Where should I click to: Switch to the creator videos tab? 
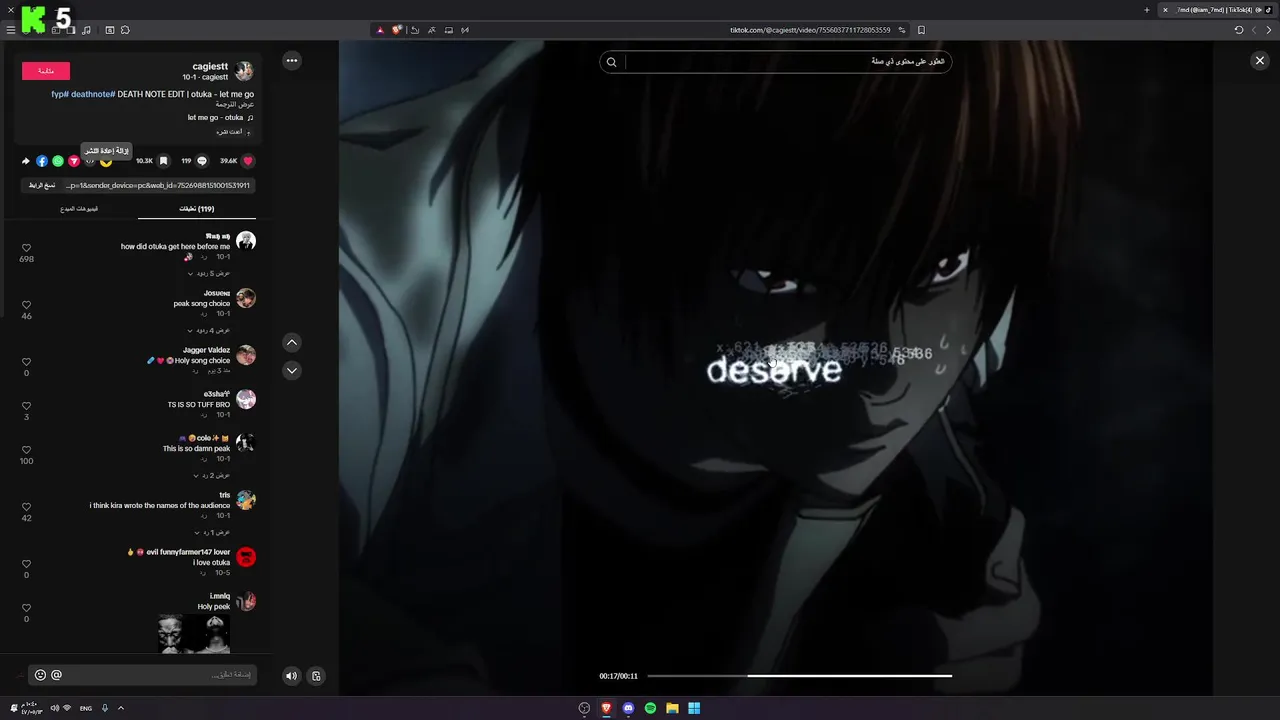pos(79,209)
